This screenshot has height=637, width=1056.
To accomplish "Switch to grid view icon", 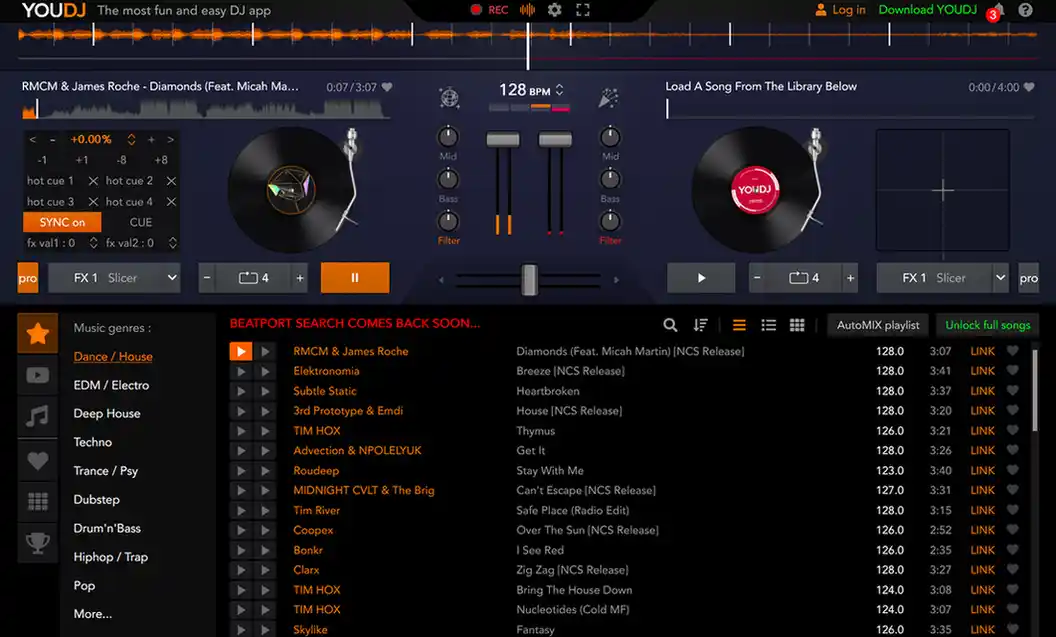I will (x=797, y=325).
